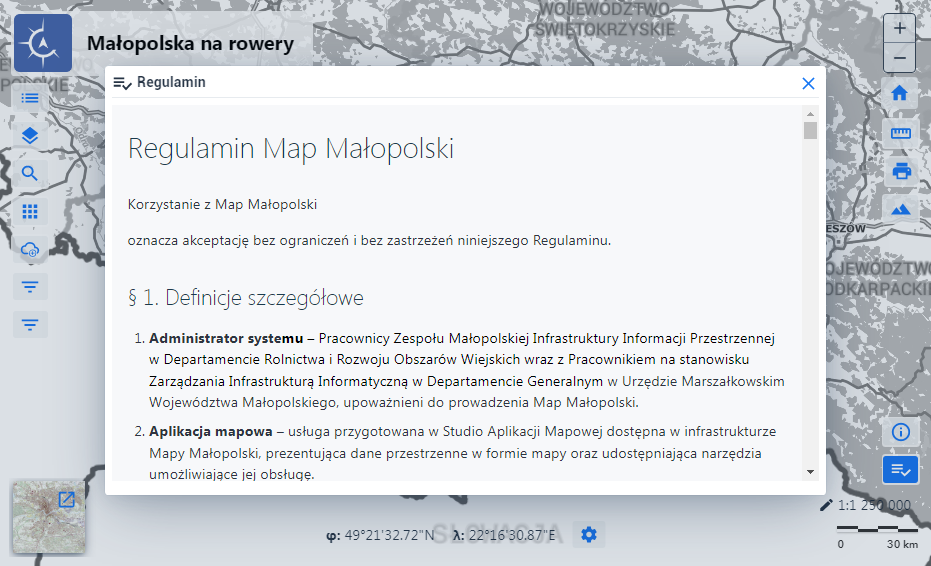Close the Regulamin dialog
This screenshot has width=931, height=566.
click(x=808, y=83)
